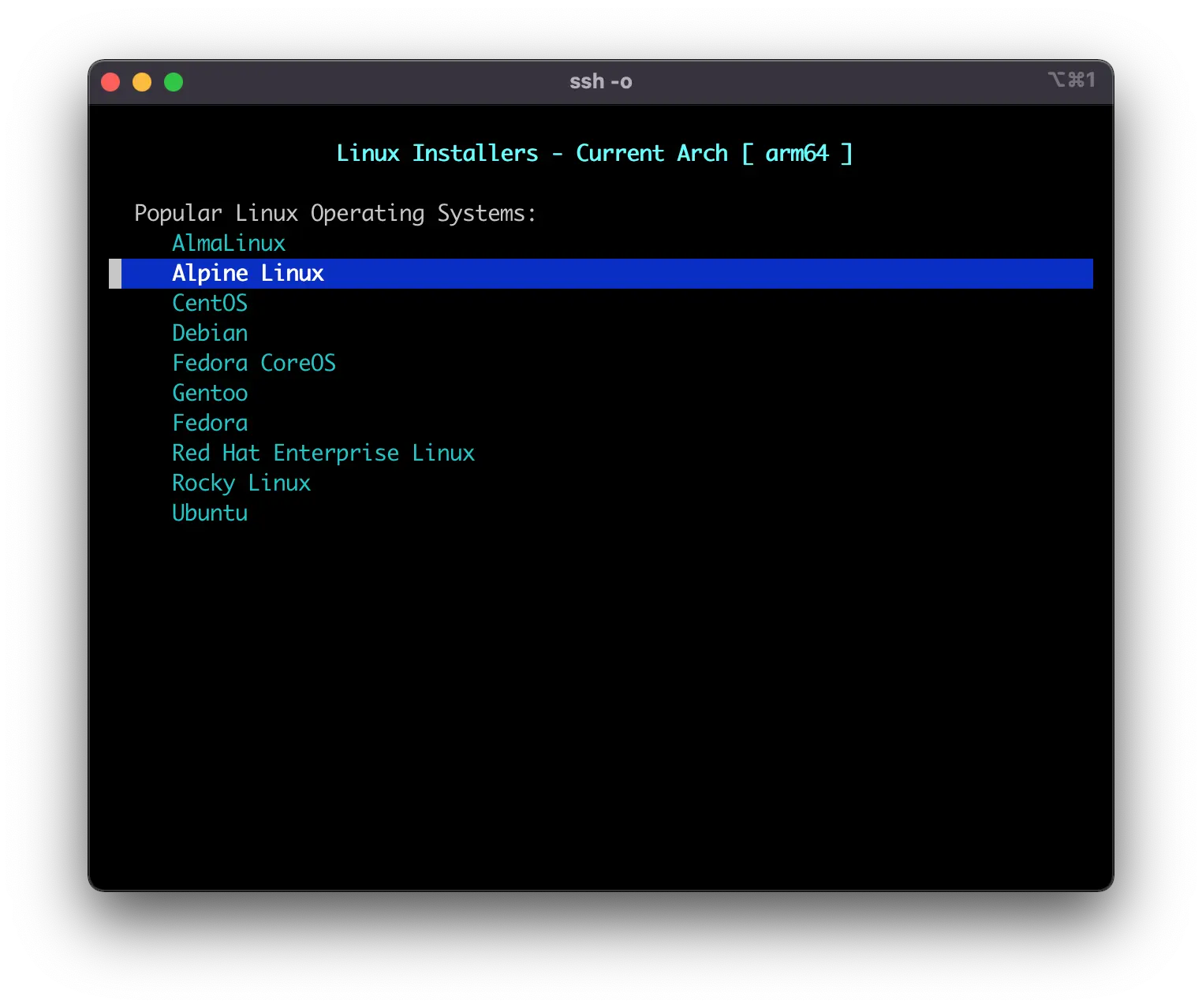Click the red close window button
This screenshot has width=1202, height=1008.
tap(110, 82)
